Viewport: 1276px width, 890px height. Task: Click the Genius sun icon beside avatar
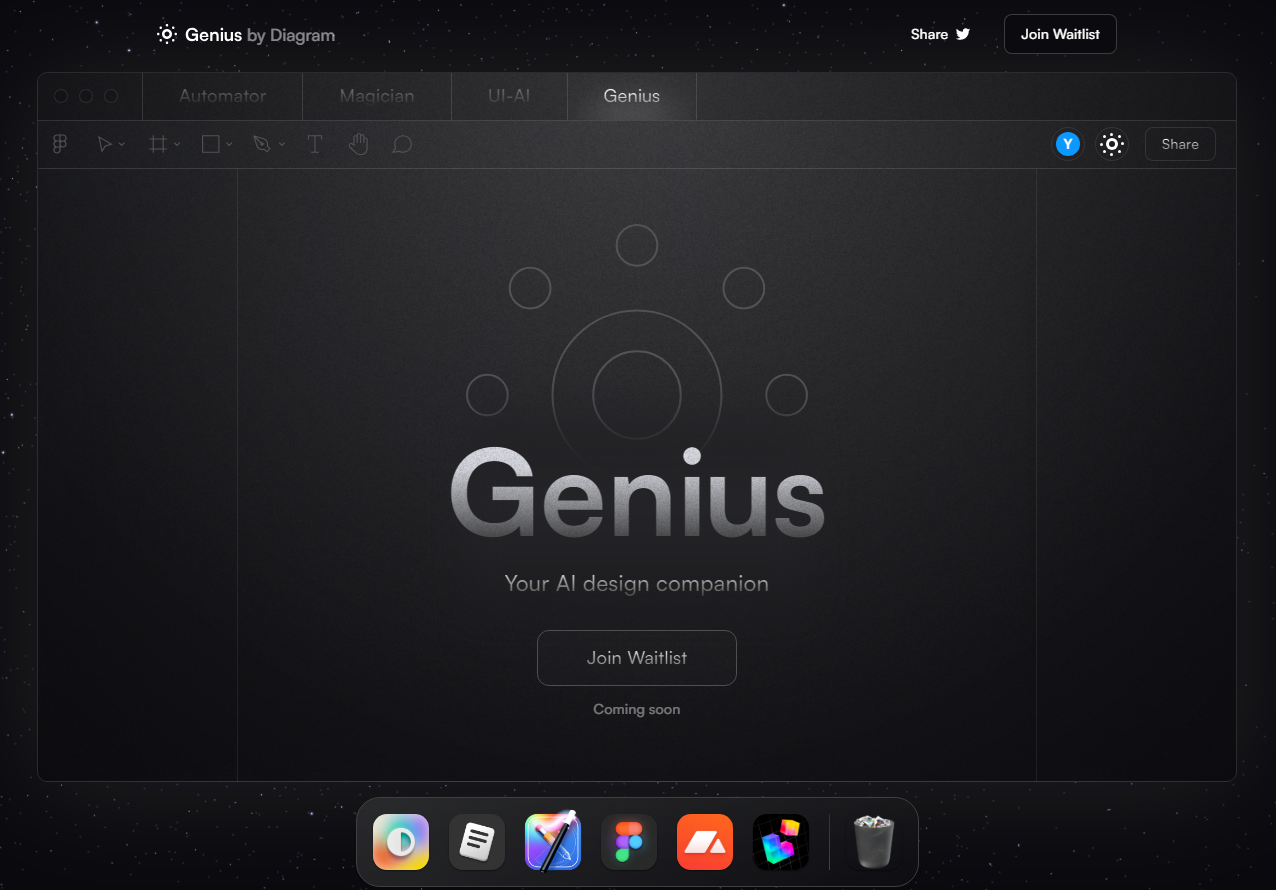pyautogui.click(x=1111, y=144)
